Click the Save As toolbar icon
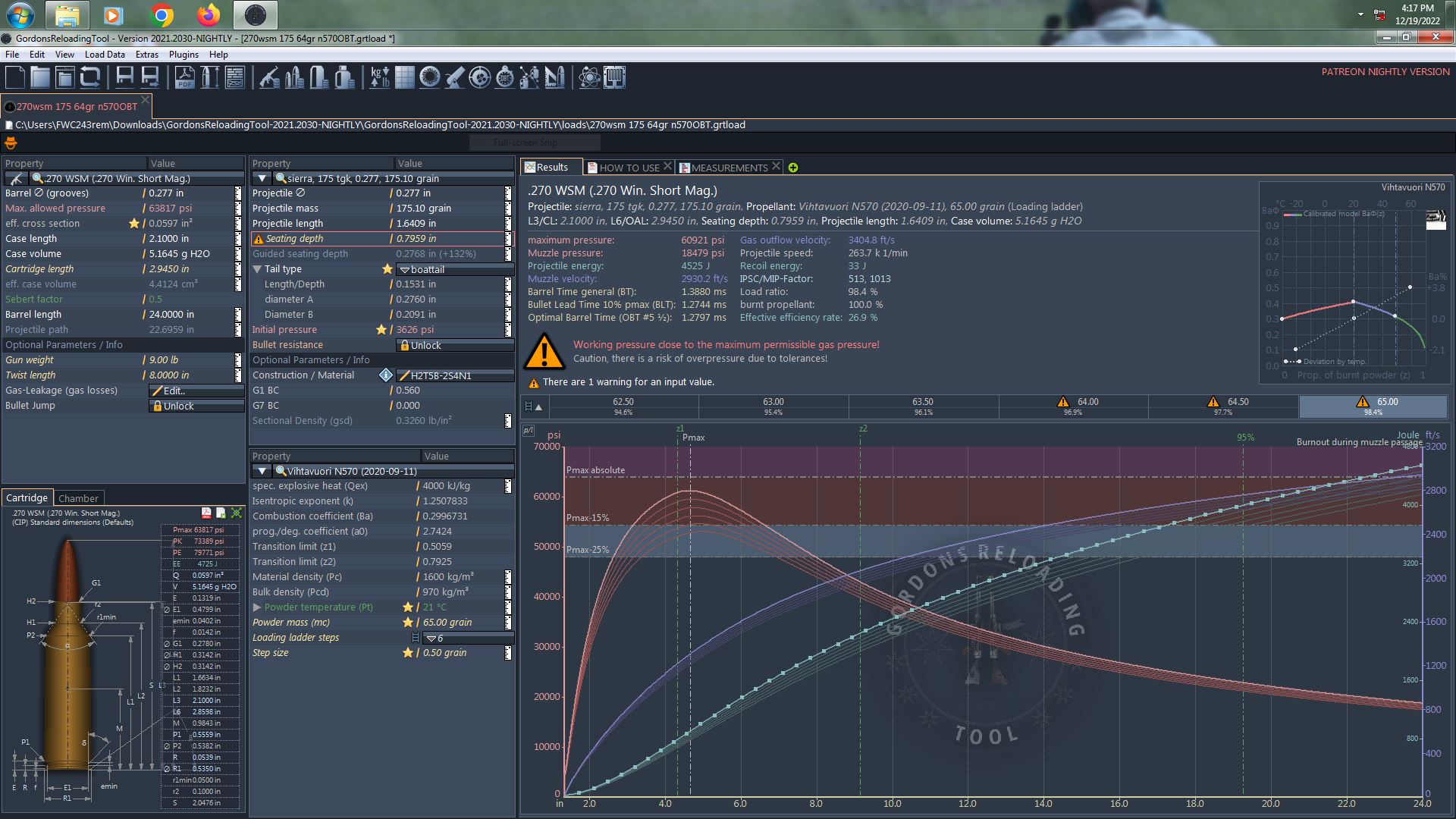 point(150,77)
